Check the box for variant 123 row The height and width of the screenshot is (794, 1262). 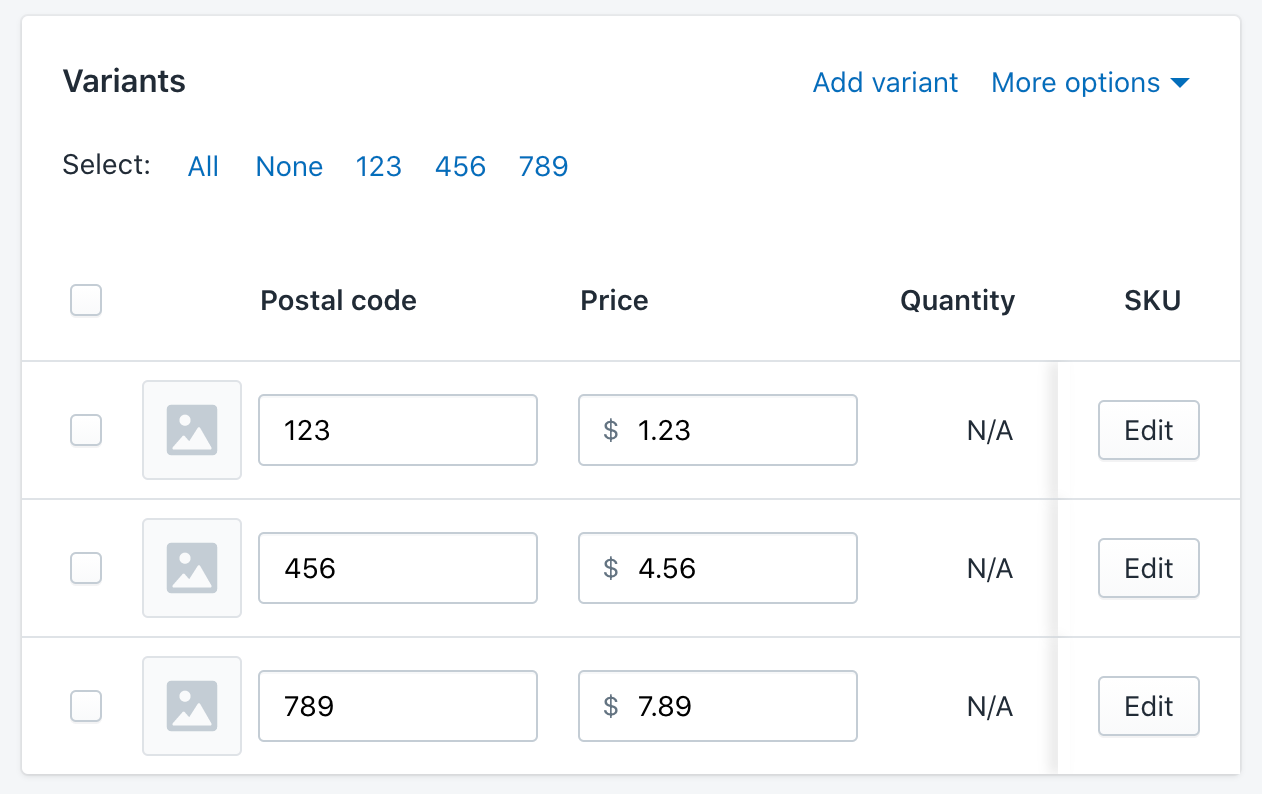[x=86, y=430]
